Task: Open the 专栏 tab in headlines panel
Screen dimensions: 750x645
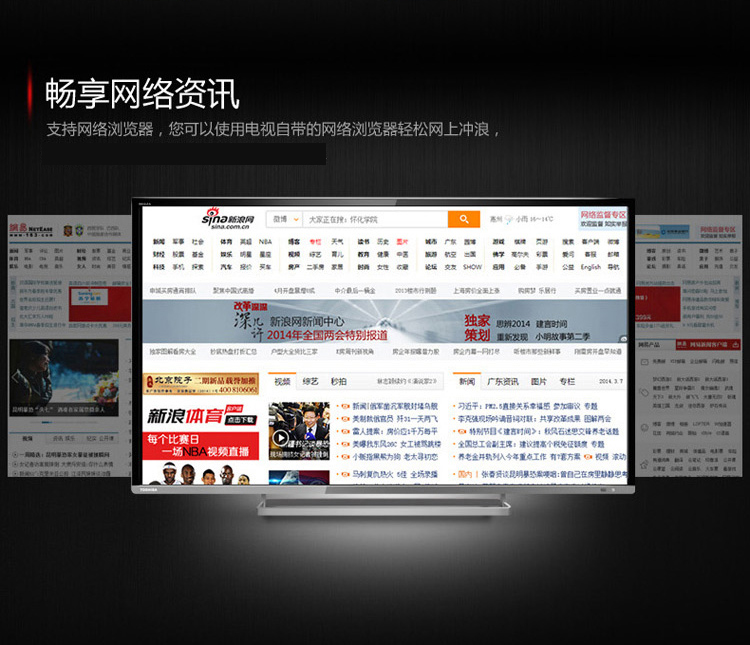Action: click(x=567, y=381)
